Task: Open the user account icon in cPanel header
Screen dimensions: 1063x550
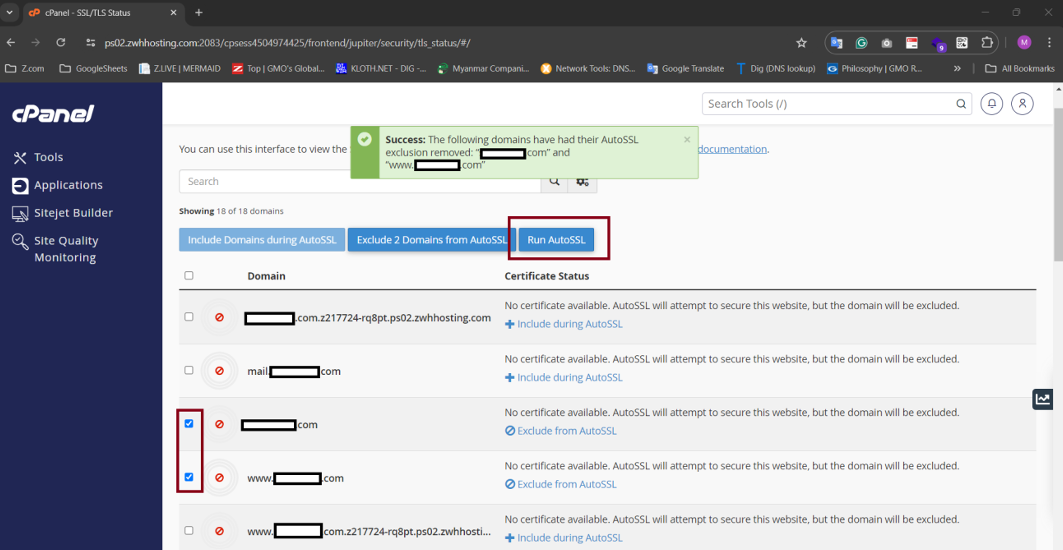Action: pyautogui.click(x=1022, y=104)
